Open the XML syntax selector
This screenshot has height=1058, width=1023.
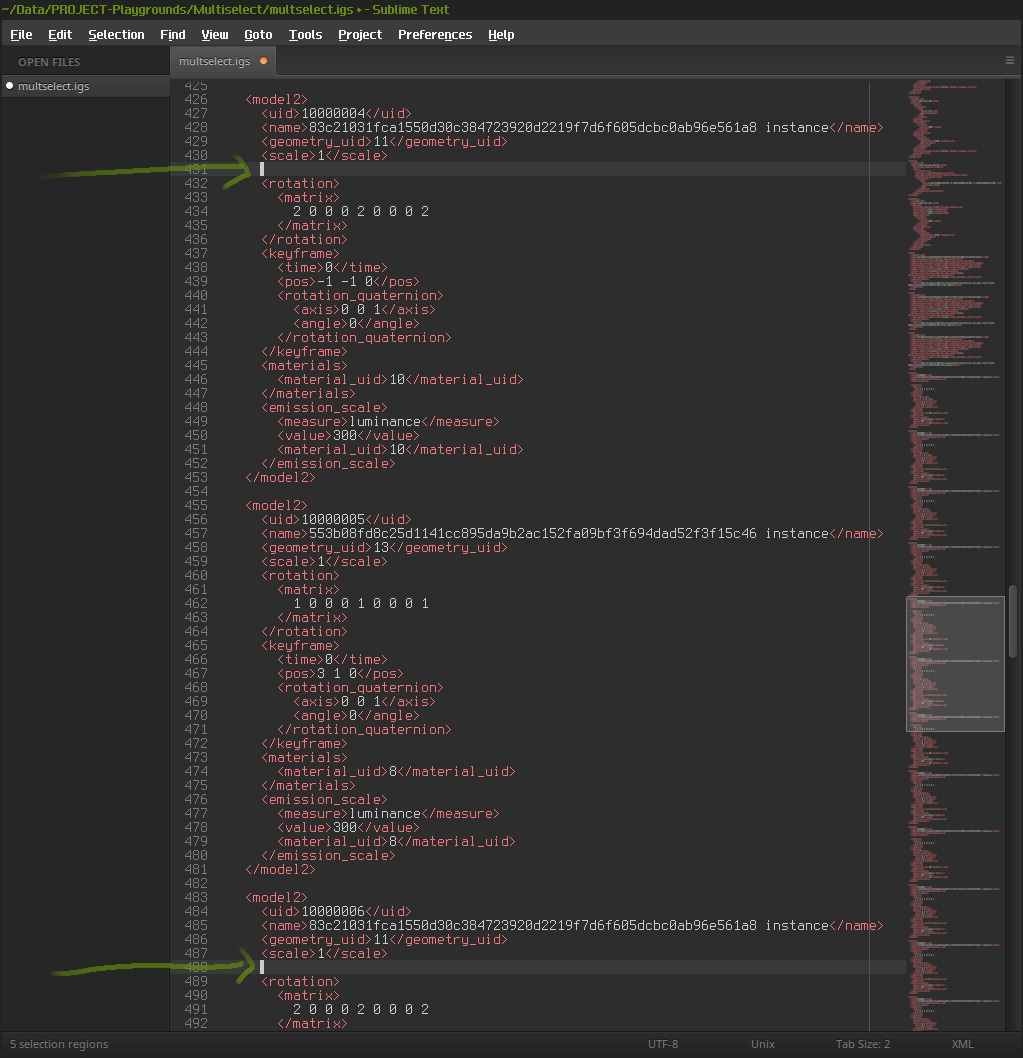(x=962, y=1044)
